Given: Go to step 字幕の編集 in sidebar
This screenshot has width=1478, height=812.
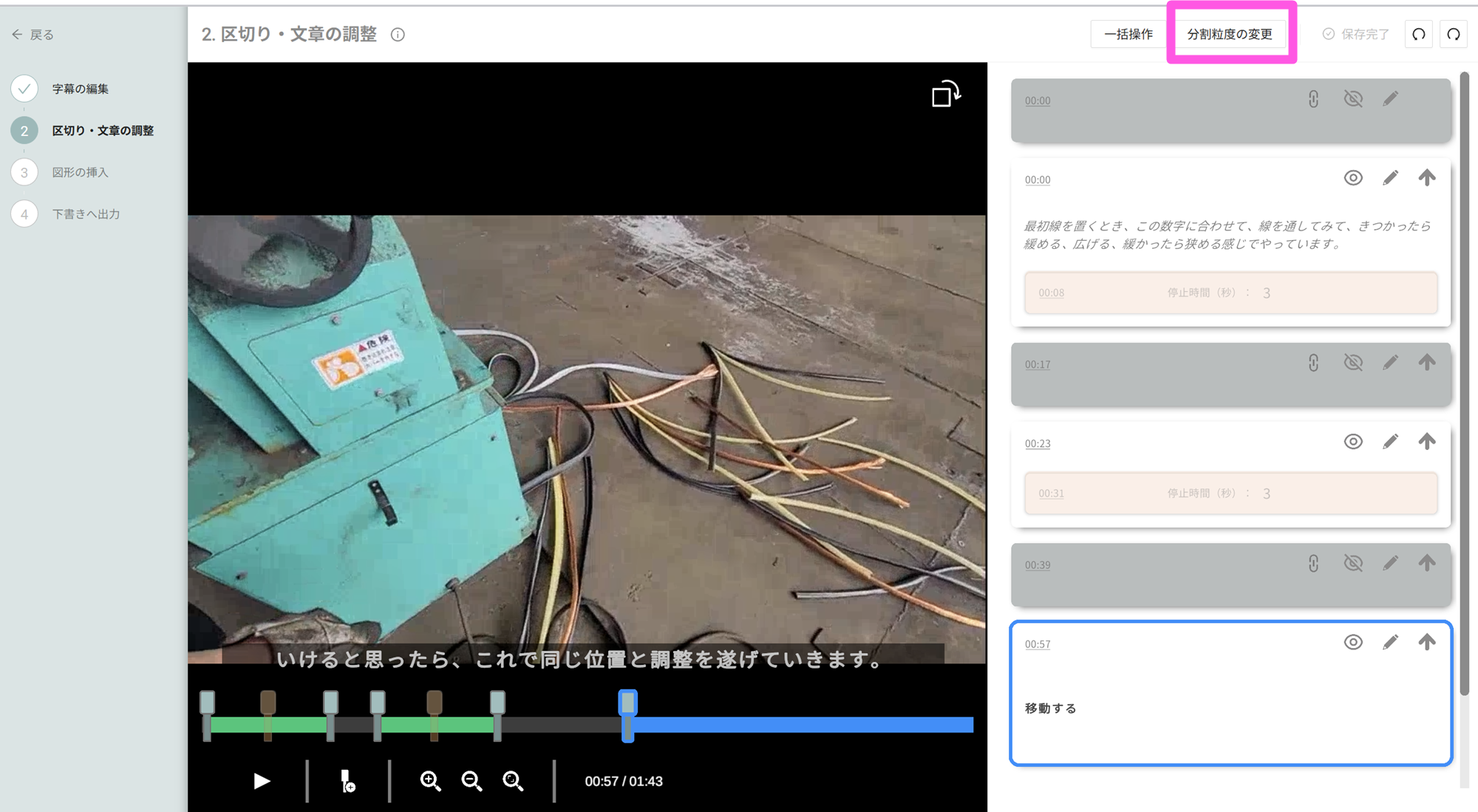Looking at the screenshot, I should [80, 89].
